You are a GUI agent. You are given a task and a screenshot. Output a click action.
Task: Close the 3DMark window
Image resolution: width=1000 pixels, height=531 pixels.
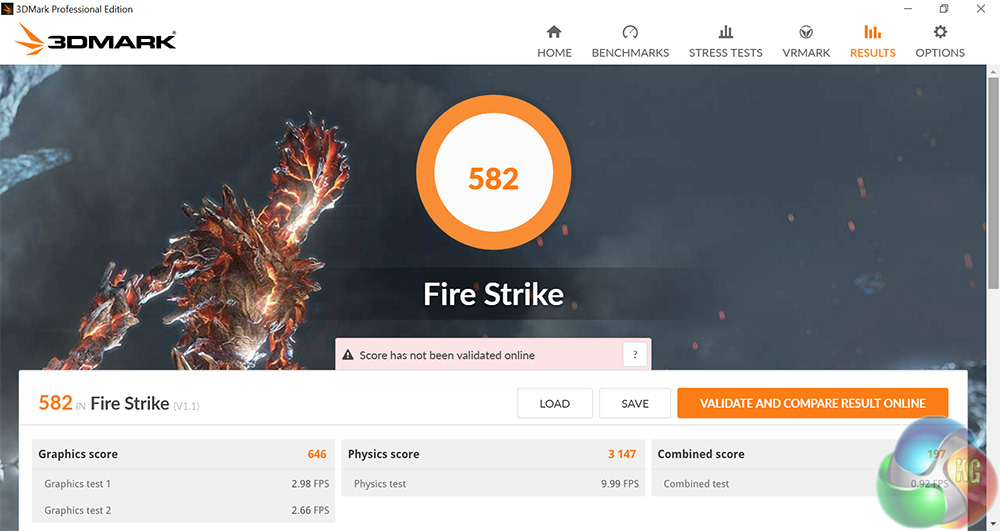tap(981, 9)
